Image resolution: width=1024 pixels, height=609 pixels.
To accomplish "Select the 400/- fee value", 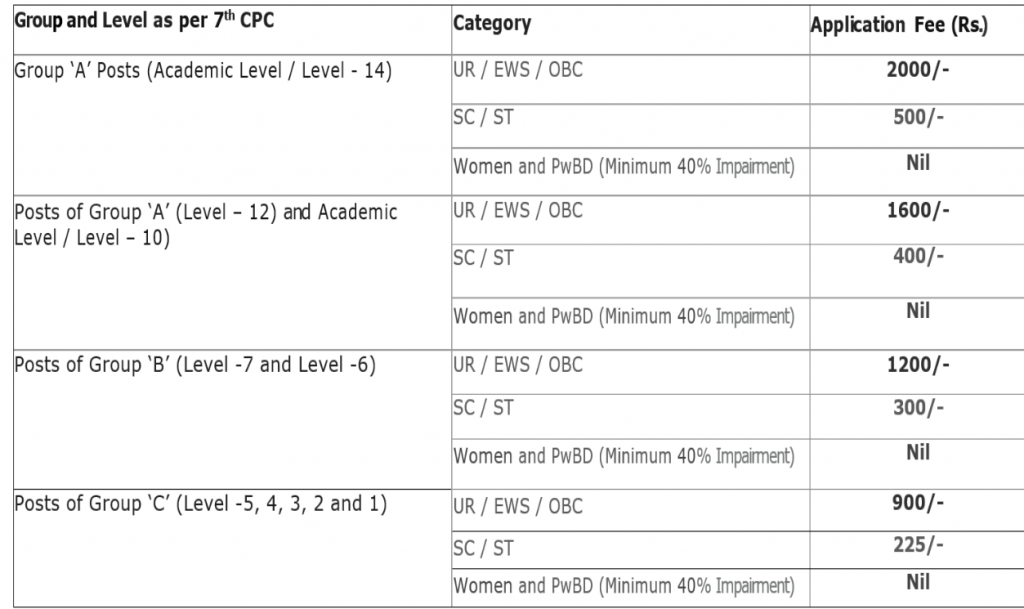I will 918,256.
